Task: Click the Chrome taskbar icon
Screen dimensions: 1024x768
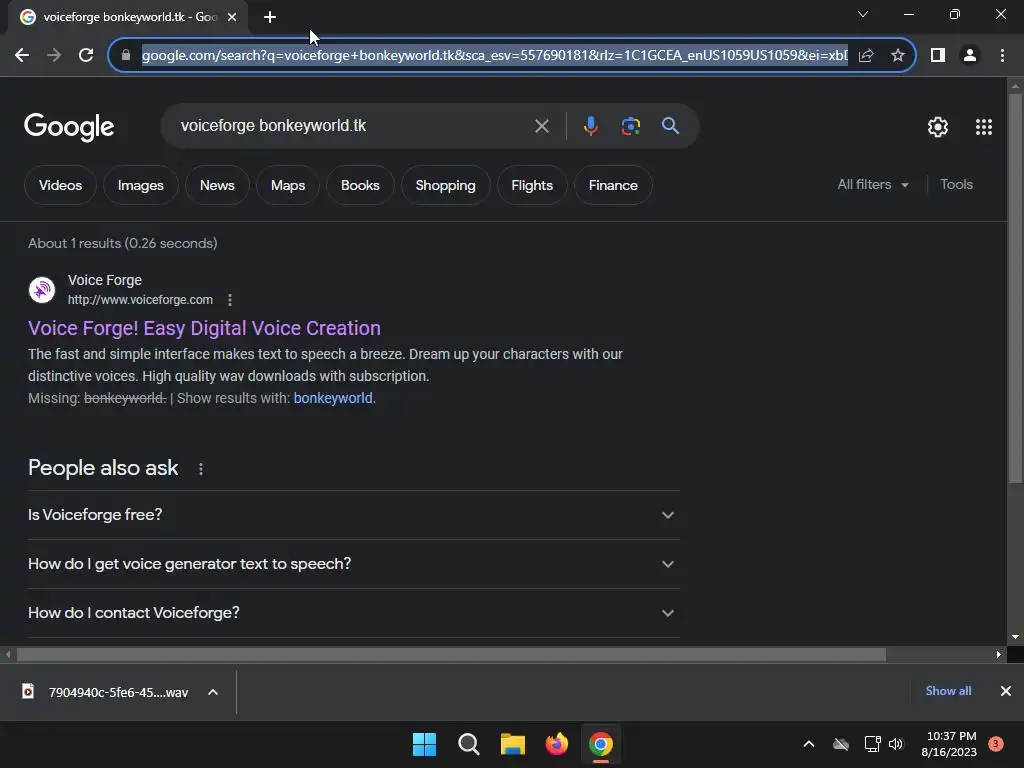Action: click(601, 744)
